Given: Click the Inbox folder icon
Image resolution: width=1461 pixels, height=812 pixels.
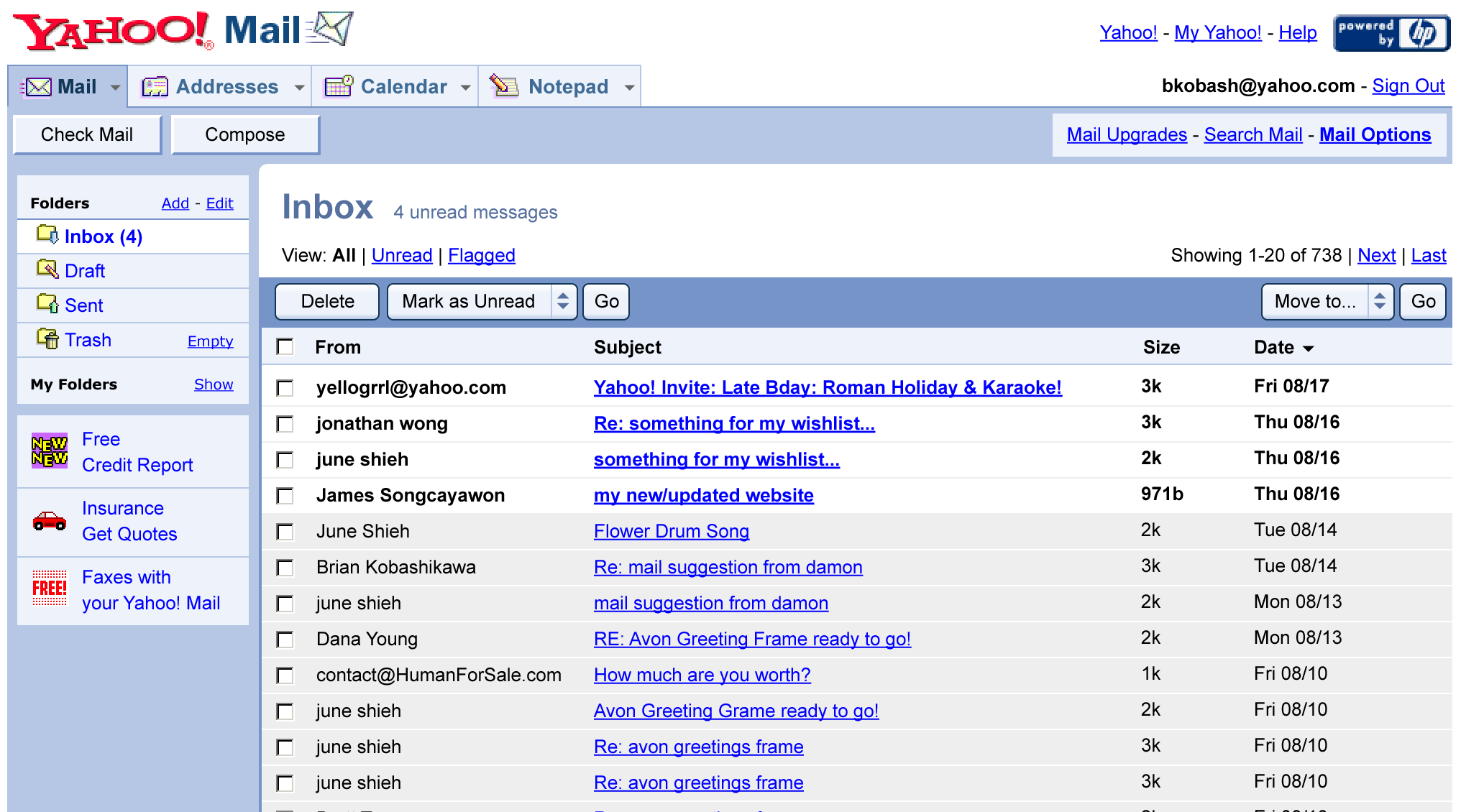Looking at the screenshot, I should click(47, 234).
